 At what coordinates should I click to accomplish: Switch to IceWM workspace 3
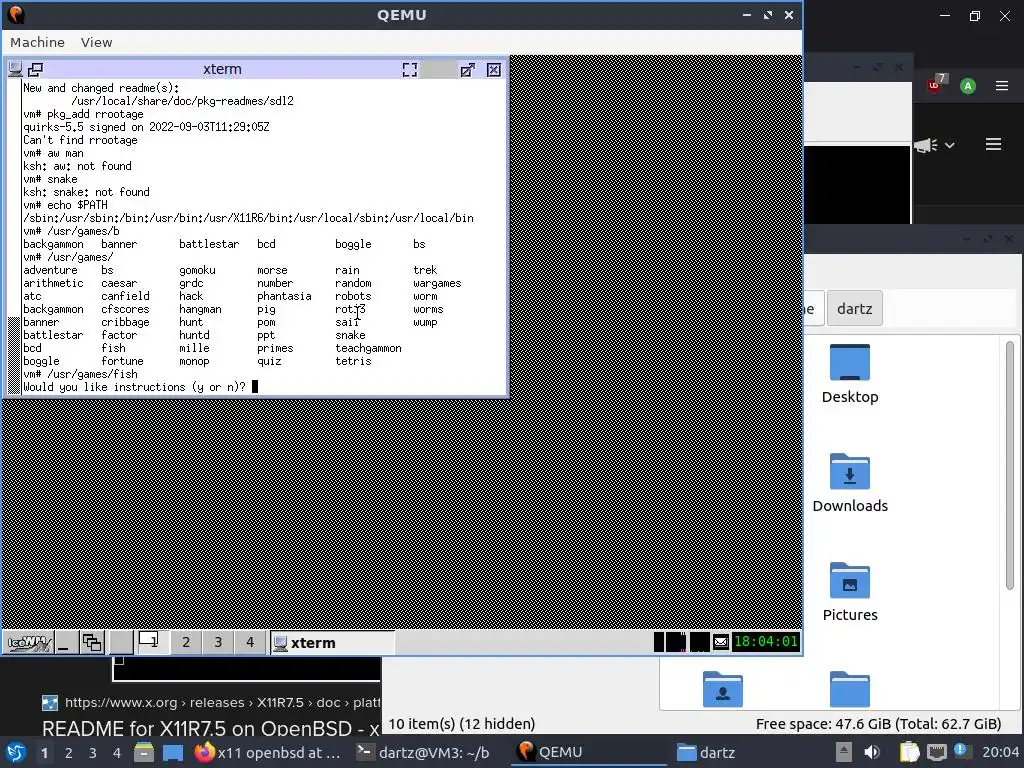pyautogui.click(x=218, y=643)
